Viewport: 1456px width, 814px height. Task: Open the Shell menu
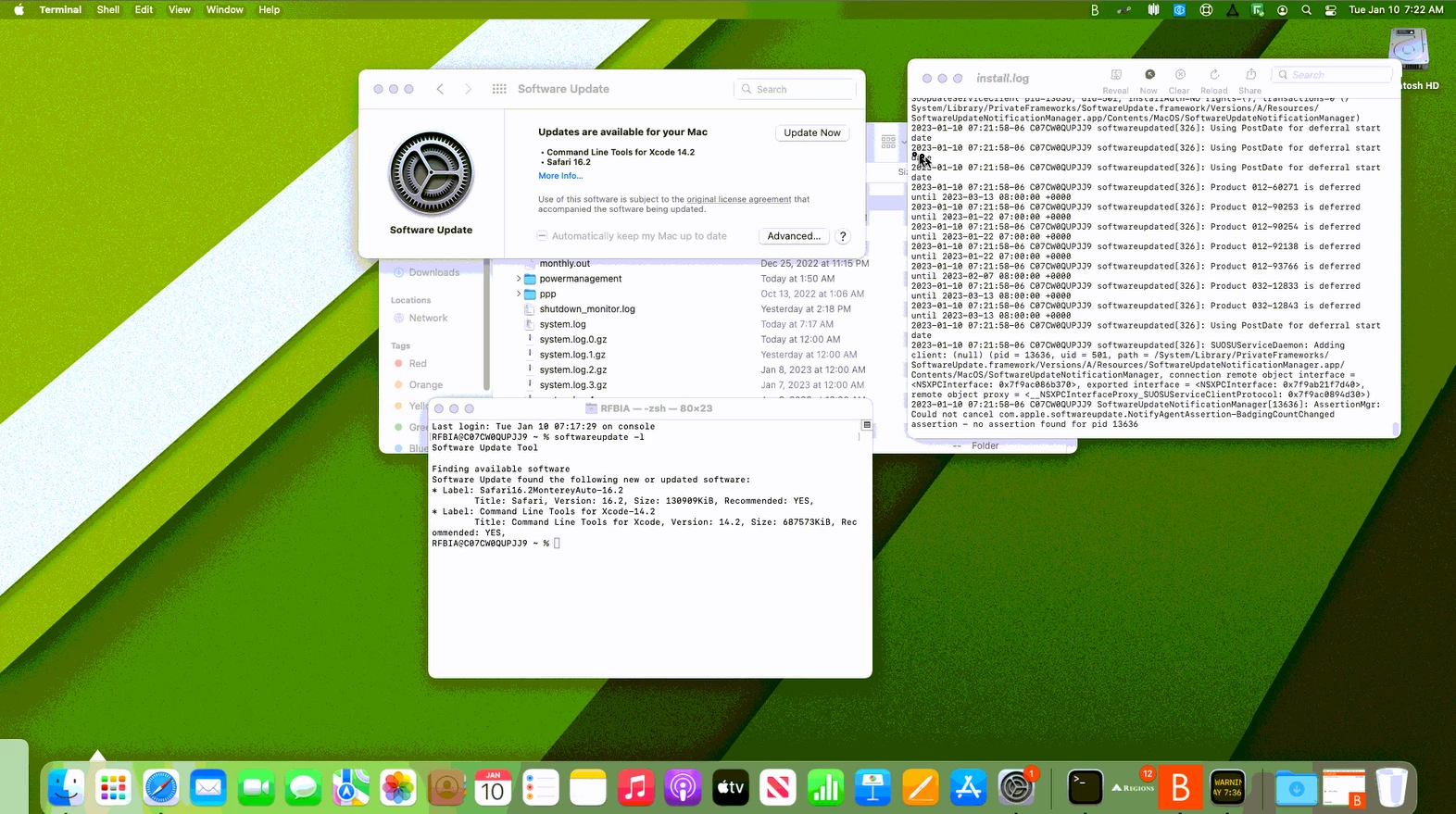click(108, 9)
